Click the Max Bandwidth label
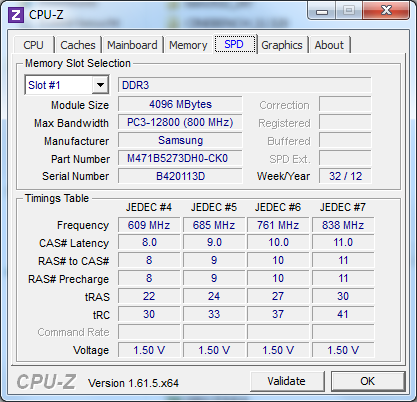Image resolution: width=417 pixels, height=402 pixels. 71,123
